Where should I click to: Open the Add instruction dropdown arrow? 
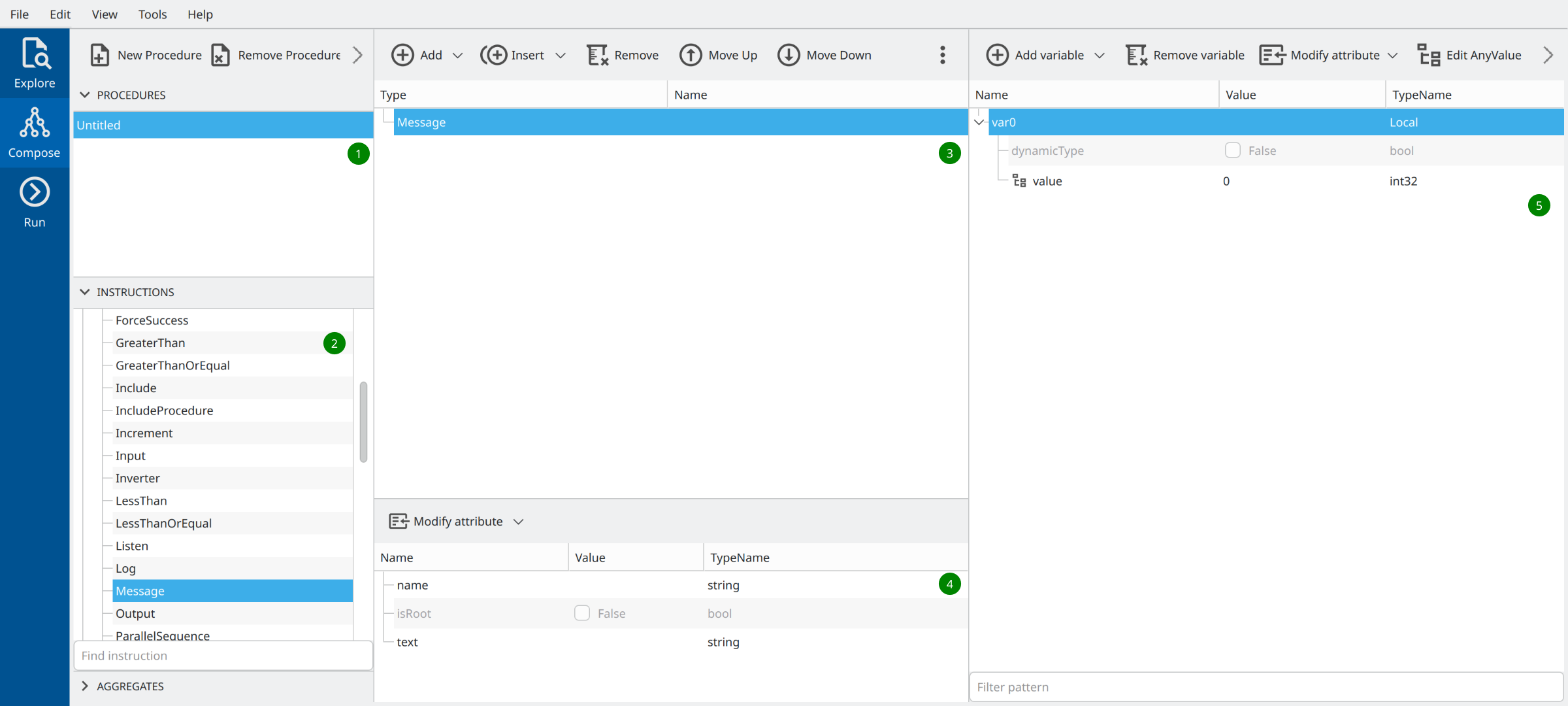458,56
